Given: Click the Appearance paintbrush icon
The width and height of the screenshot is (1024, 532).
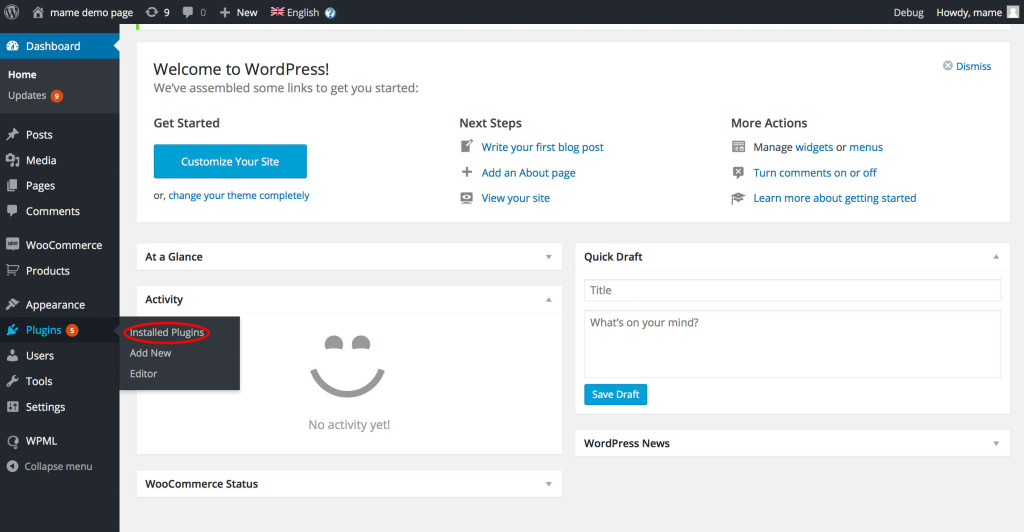Looking at the screenshot, I should click(12, 304).
